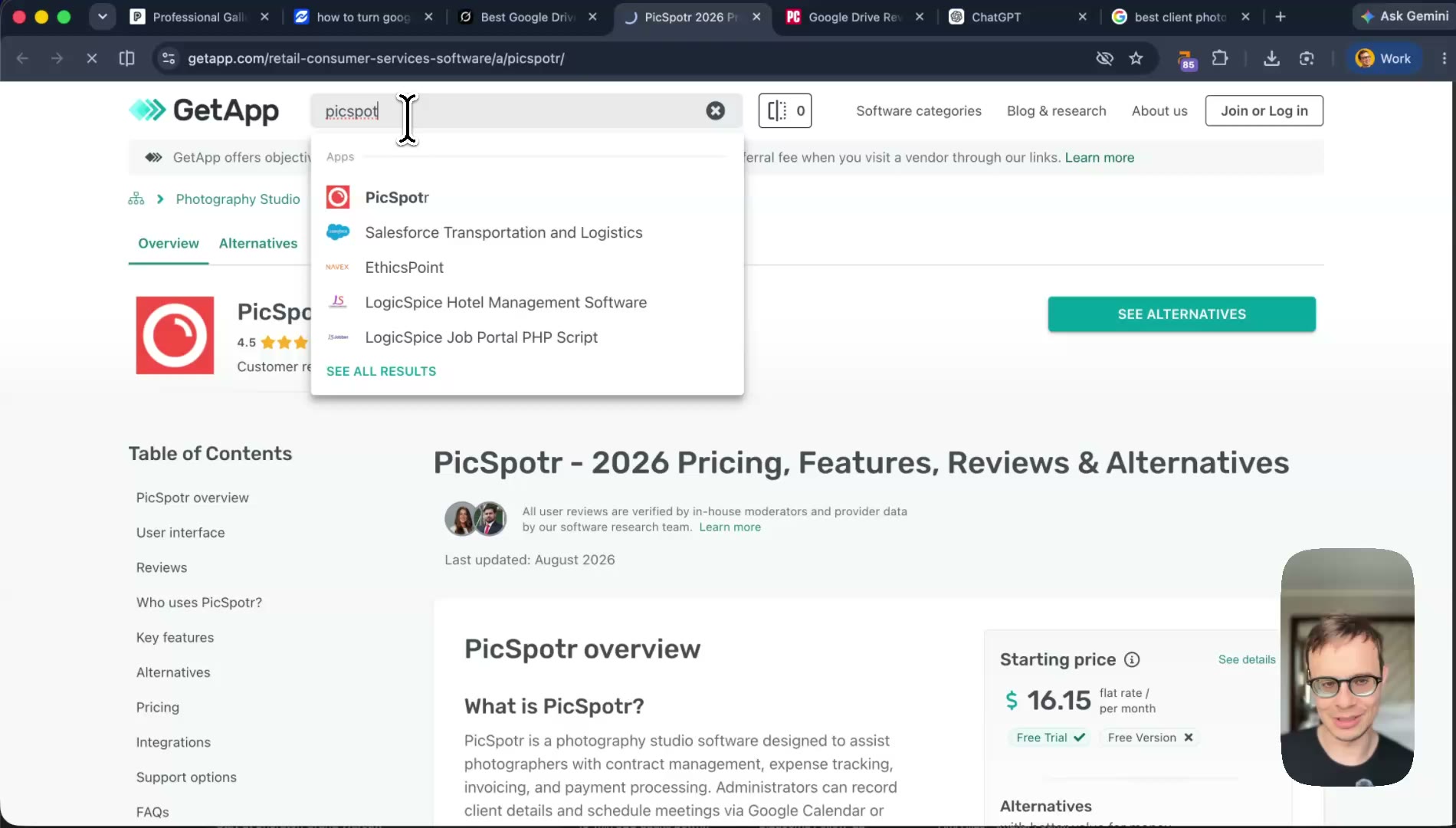The width and height of the screenshot is (1456, 828).
Task: Click the crossed-eye tracking protection icon
Action: point(1104,58)
